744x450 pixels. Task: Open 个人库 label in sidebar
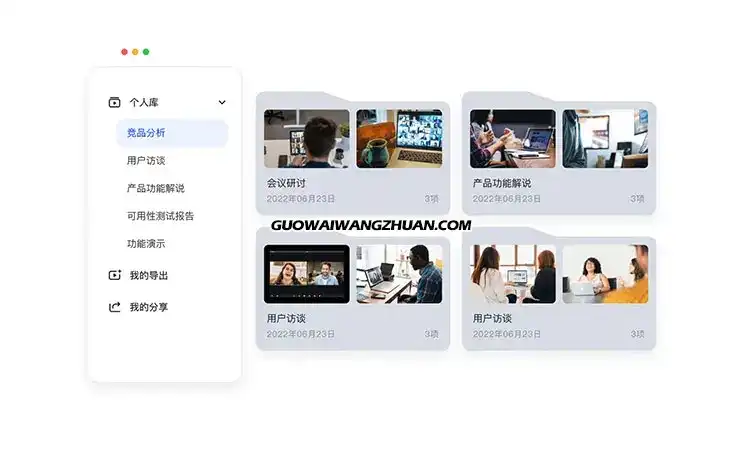tap(144, 102)
